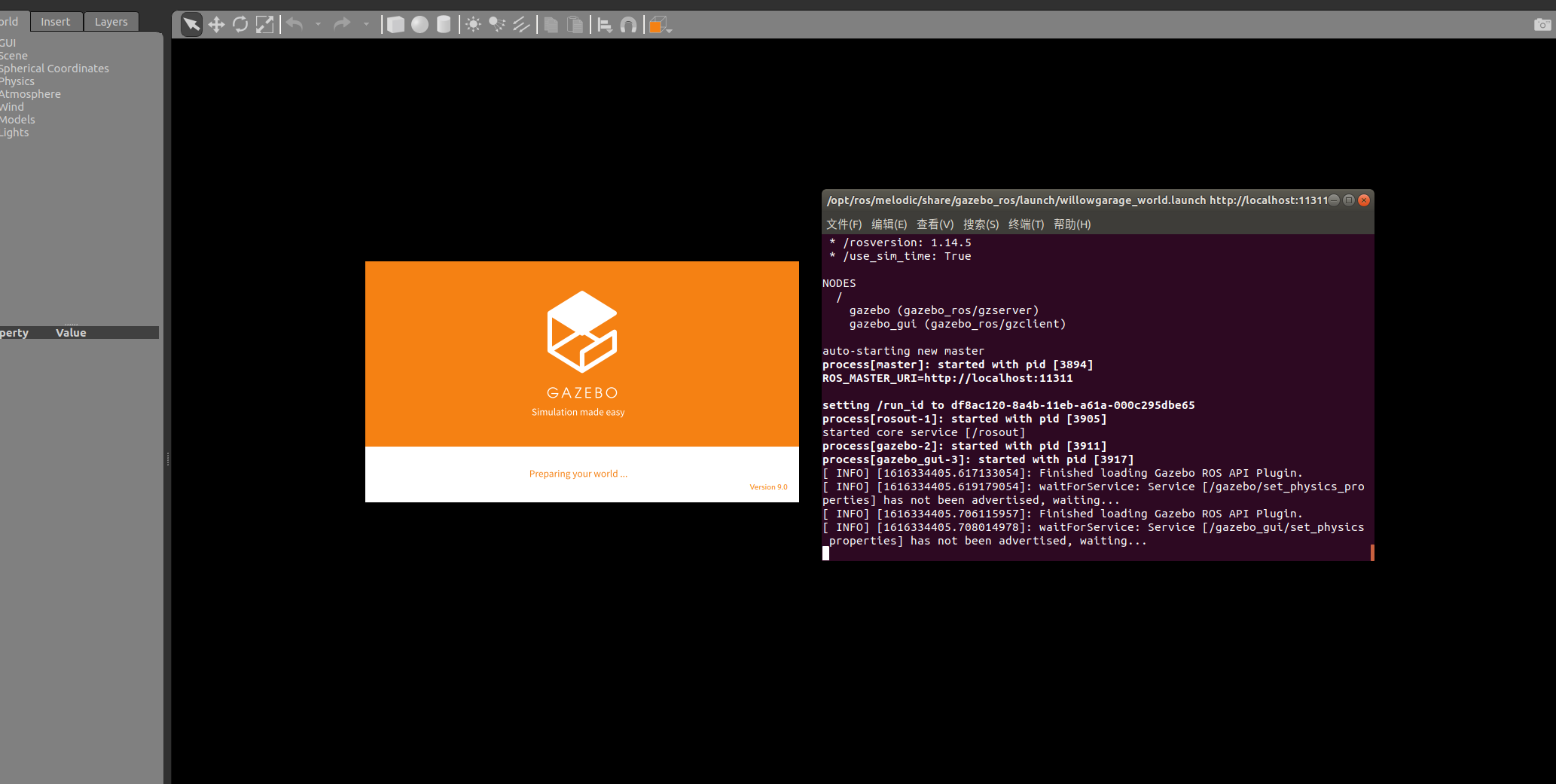Maximize the terminal window
1556x784 pixels.
[x=1349, y=200]
